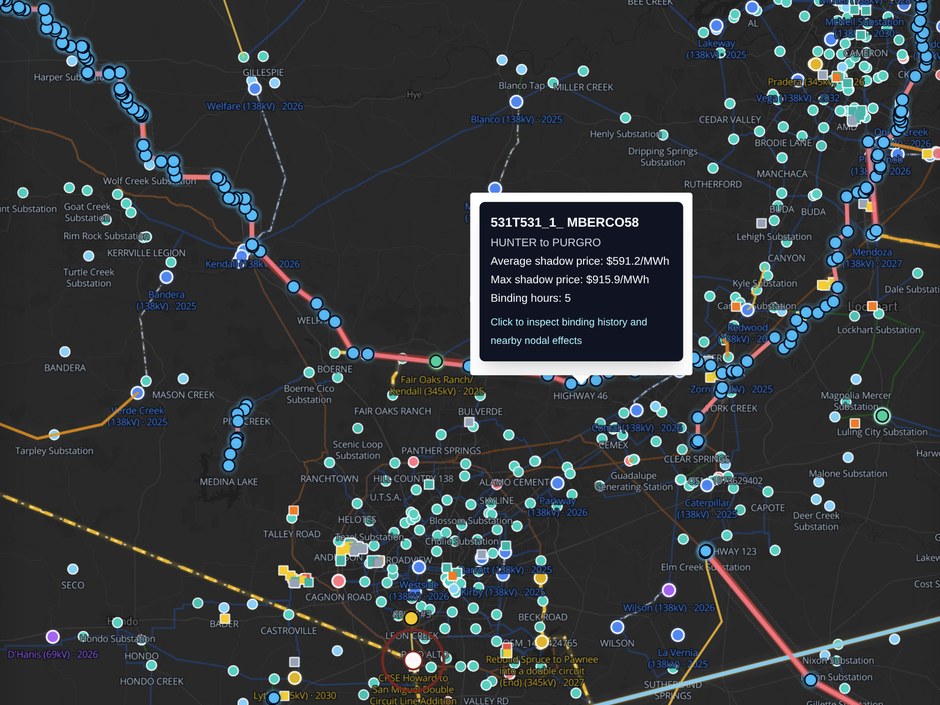Click the binding history inspection link in tooltip
This screenshot has width=940, height=705.
(x=568, y=331)
